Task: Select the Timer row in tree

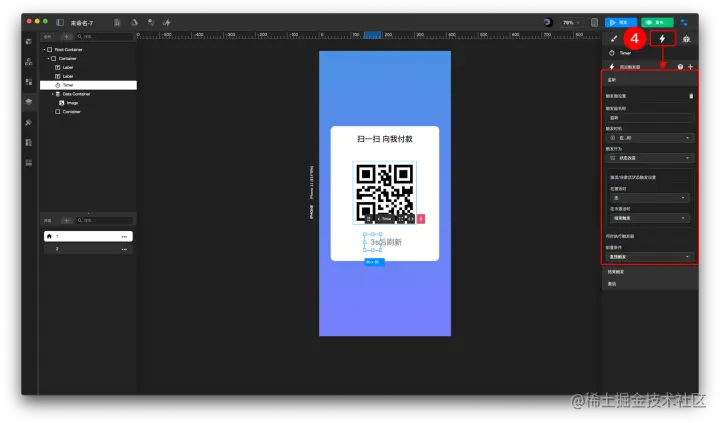Action: tap(88, 85)
